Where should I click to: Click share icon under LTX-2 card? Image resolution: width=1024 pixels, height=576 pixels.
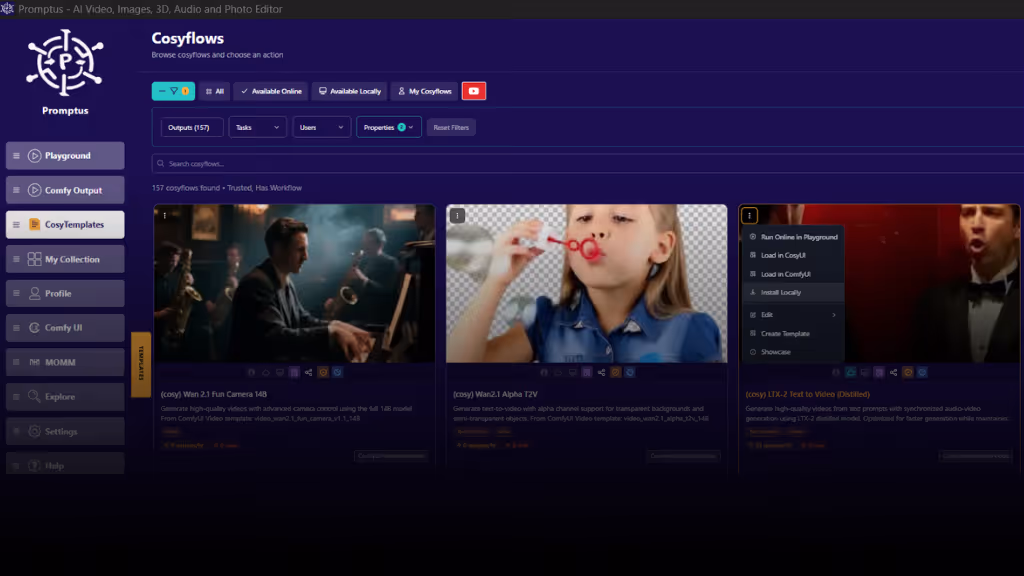tap(893, 372)
